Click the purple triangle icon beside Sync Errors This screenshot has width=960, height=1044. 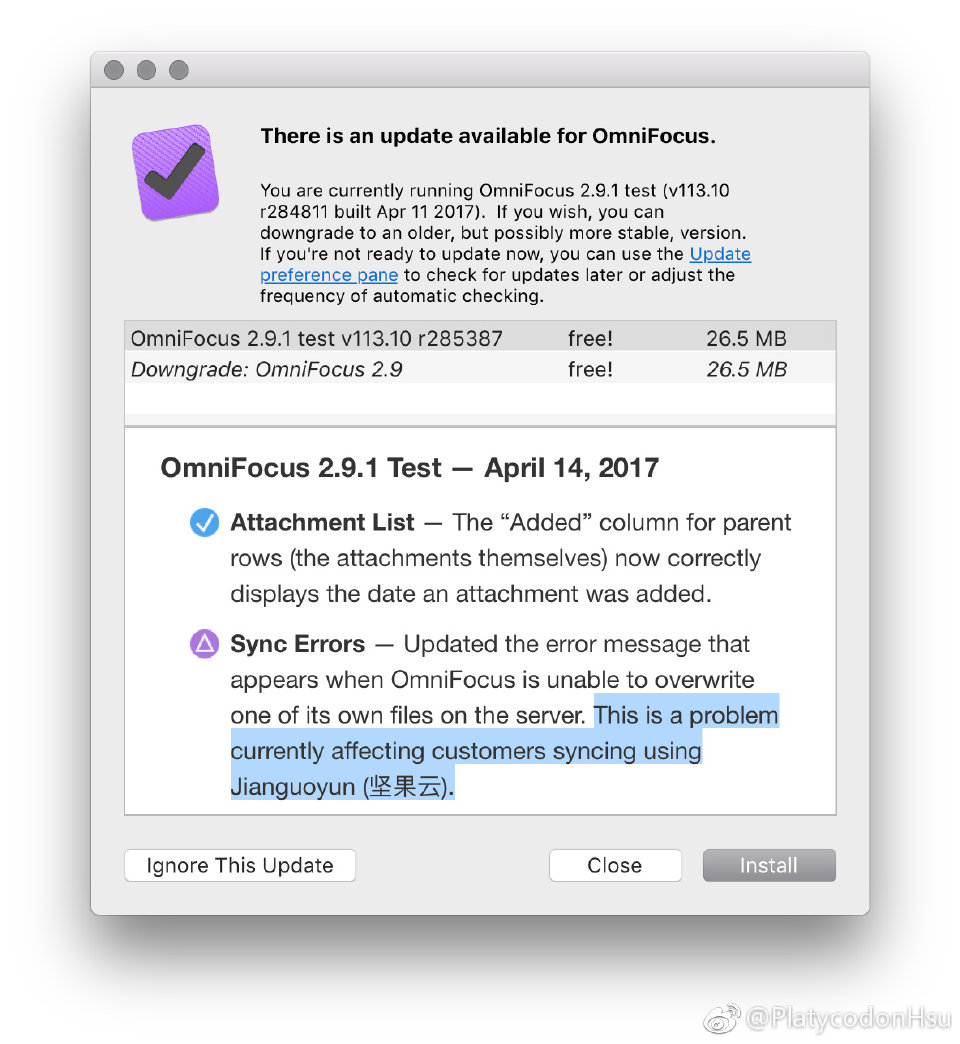(204, 644)
